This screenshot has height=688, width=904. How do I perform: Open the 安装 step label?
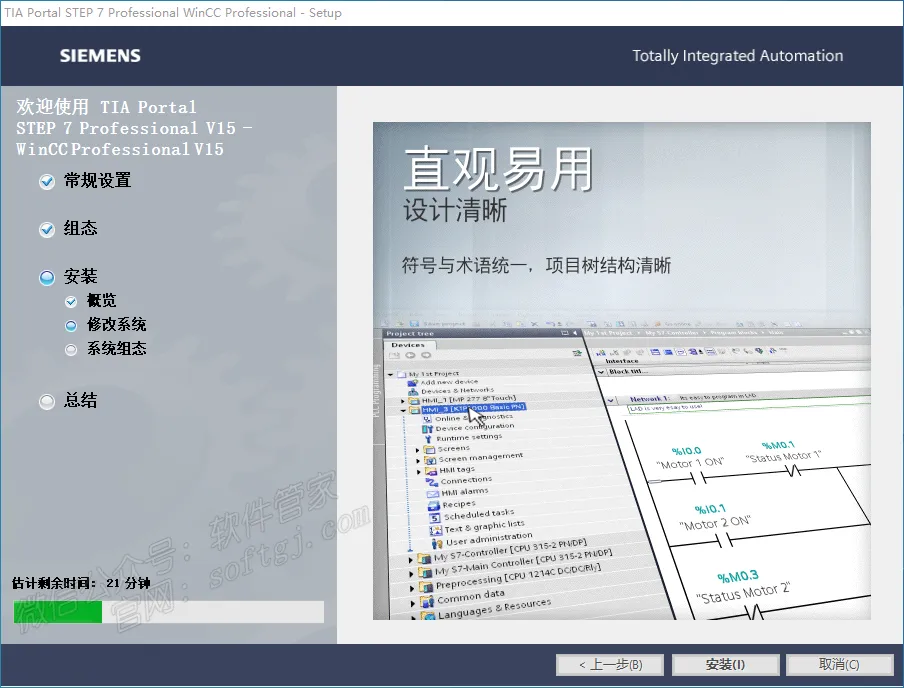(x=80, y=276)
